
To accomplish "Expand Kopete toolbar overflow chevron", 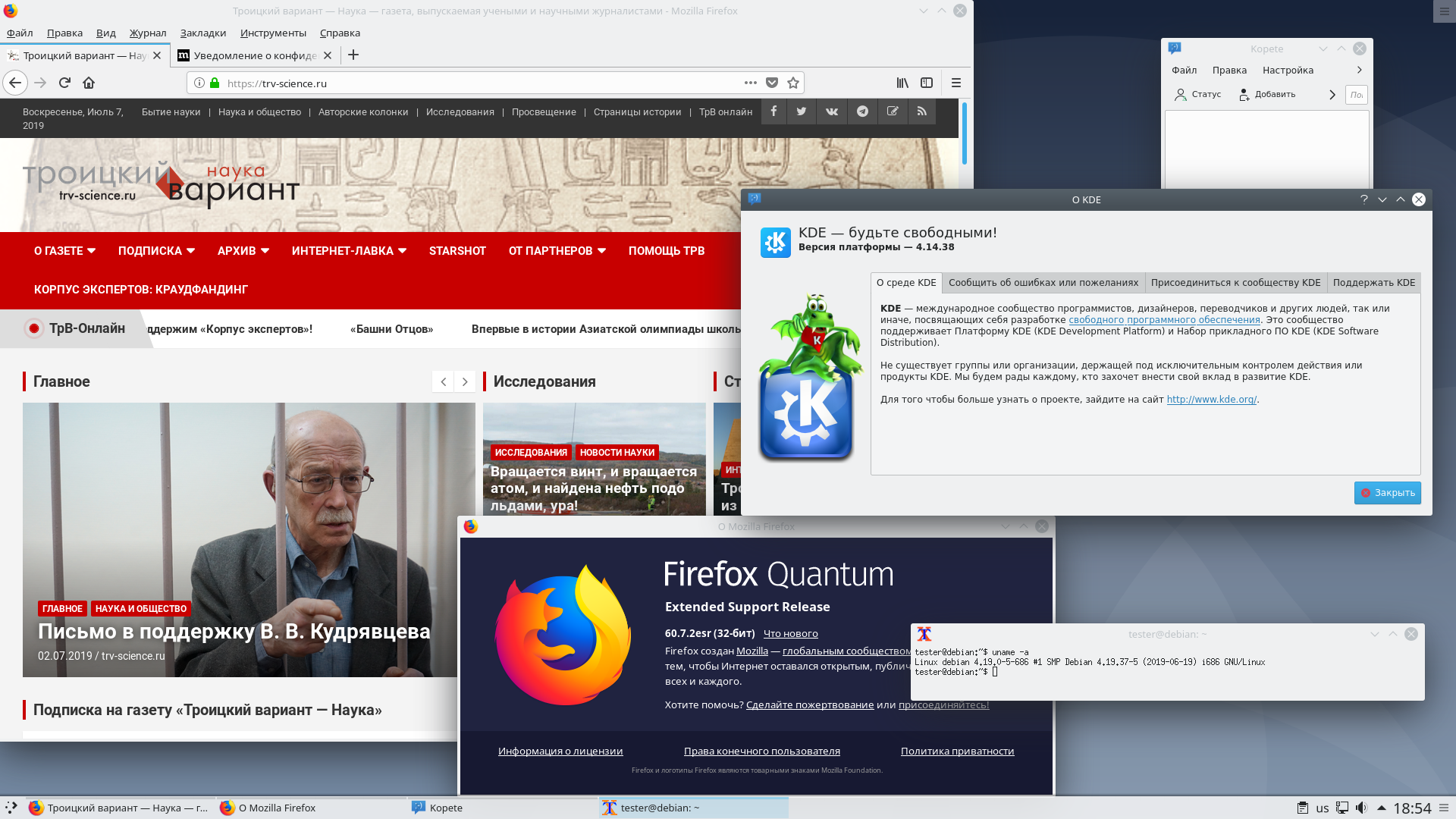I will (x=1332, y=95).
